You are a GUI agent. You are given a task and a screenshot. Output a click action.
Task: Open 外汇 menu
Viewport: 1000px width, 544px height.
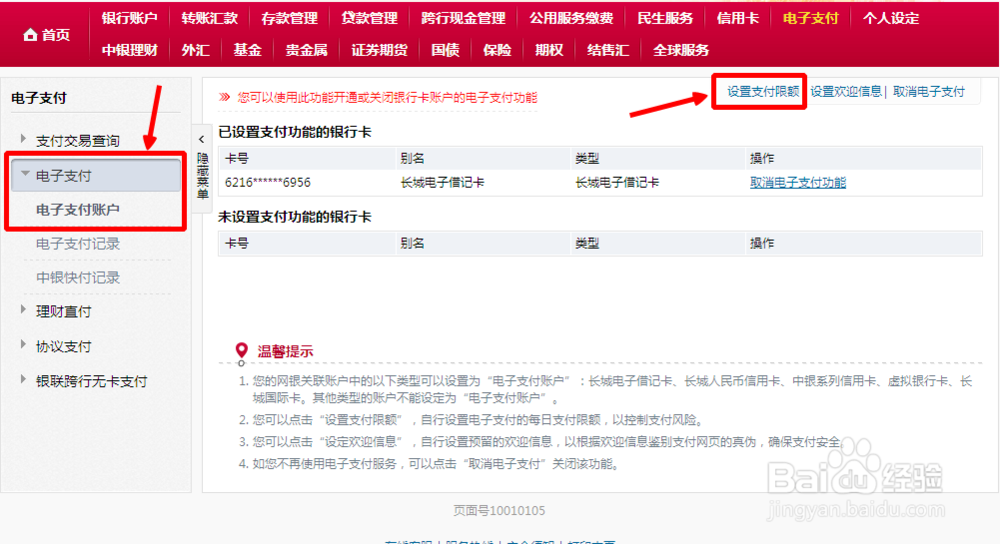195,50
